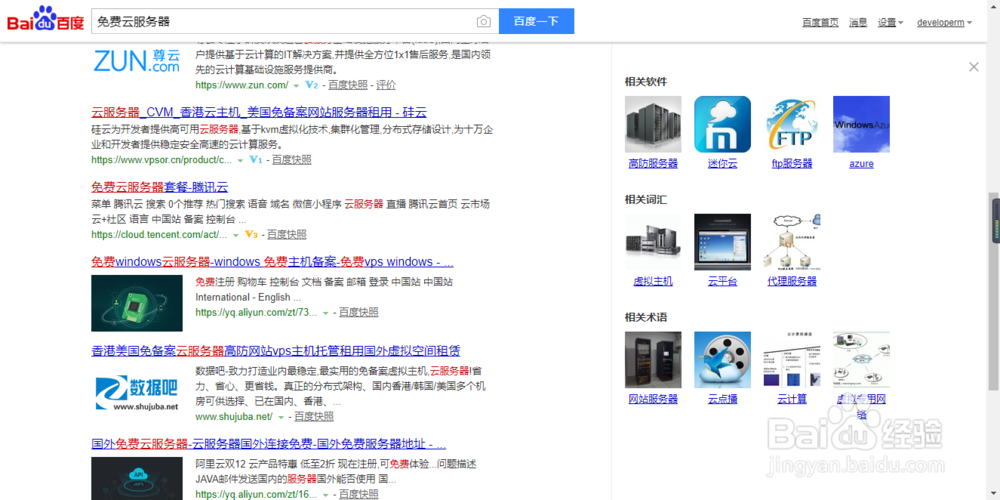This screenshot has height=500, width=1000.
Task: Click the 迷你云 label link
Action: 723,164
